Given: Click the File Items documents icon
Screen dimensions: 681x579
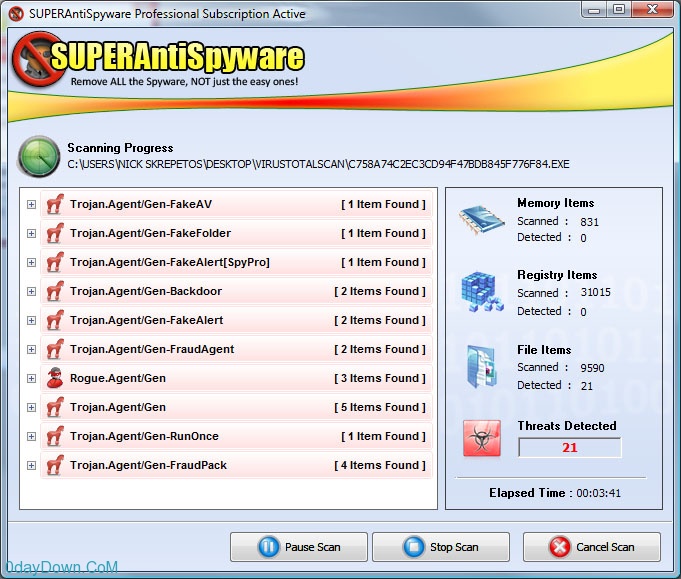Looking at the screenshot, I should pyautogui.click(x=481, y=366).
